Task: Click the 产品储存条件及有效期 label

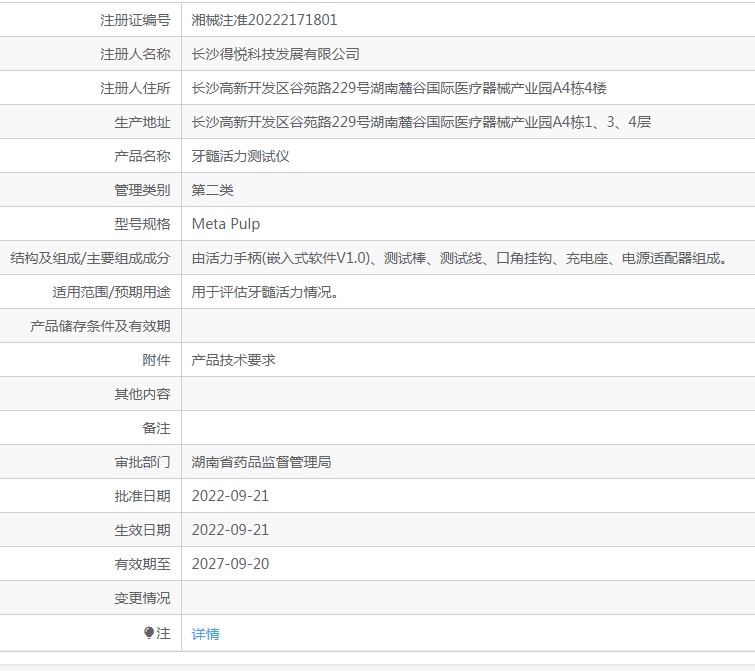Action: (x=101, y=326)
